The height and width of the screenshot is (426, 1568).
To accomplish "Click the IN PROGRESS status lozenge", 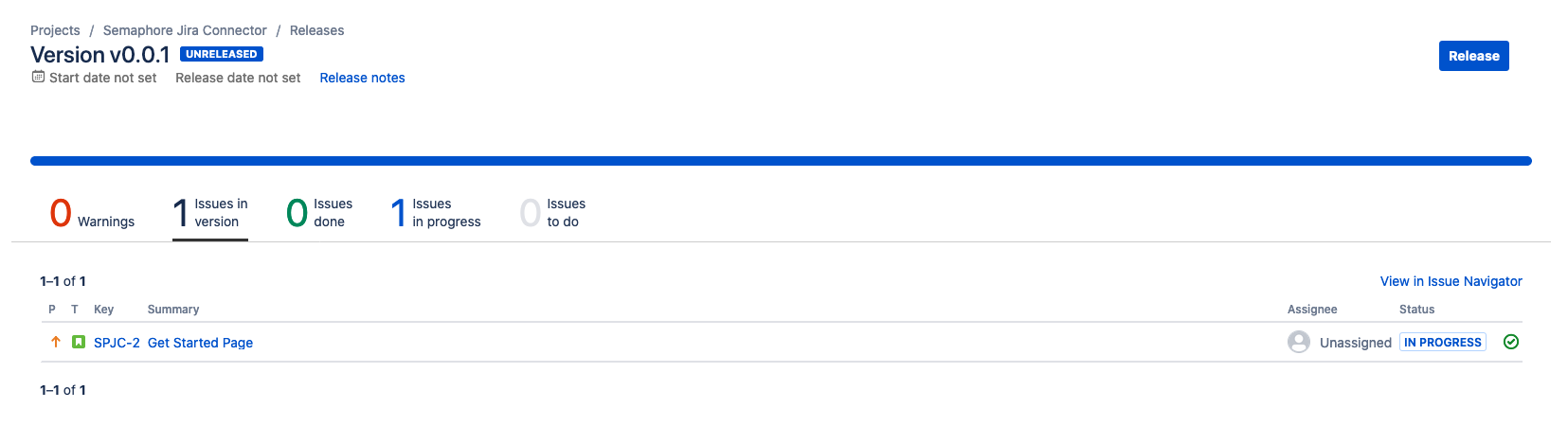I will click(1442, 342).
